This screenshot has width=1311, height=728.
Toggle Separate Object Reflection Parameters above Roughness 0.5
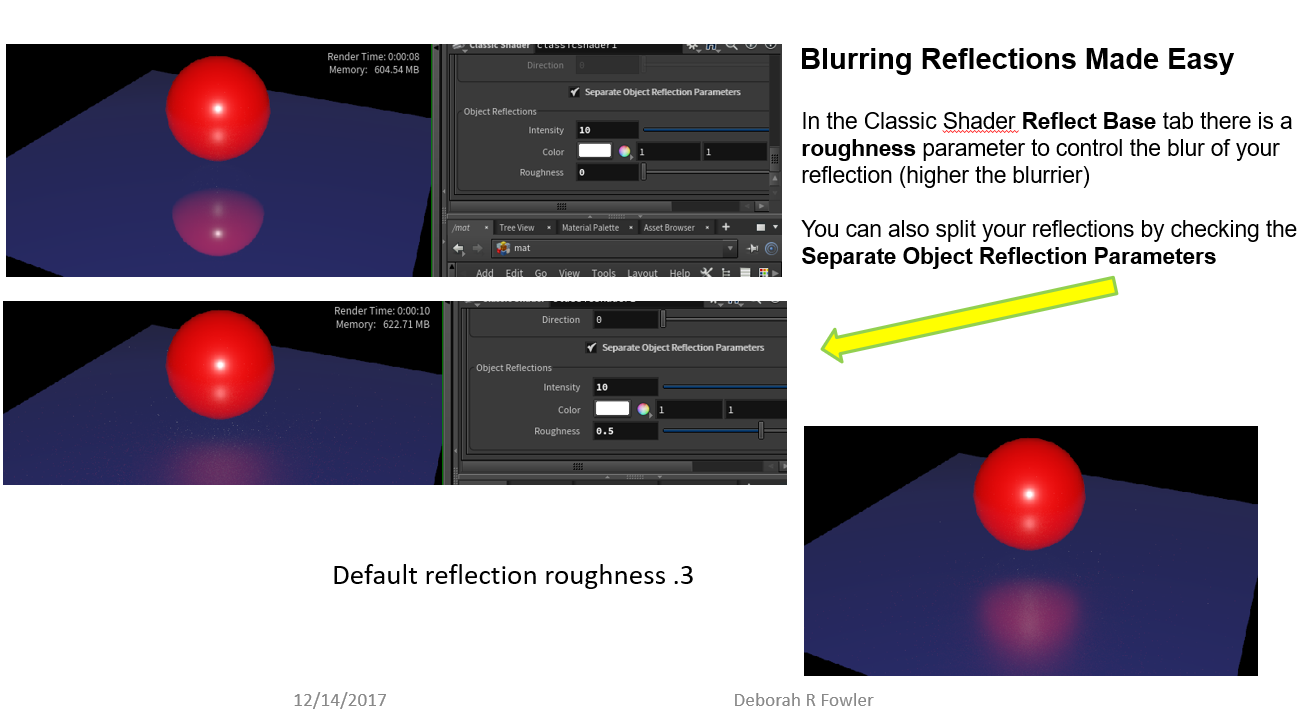click(592, 348)
